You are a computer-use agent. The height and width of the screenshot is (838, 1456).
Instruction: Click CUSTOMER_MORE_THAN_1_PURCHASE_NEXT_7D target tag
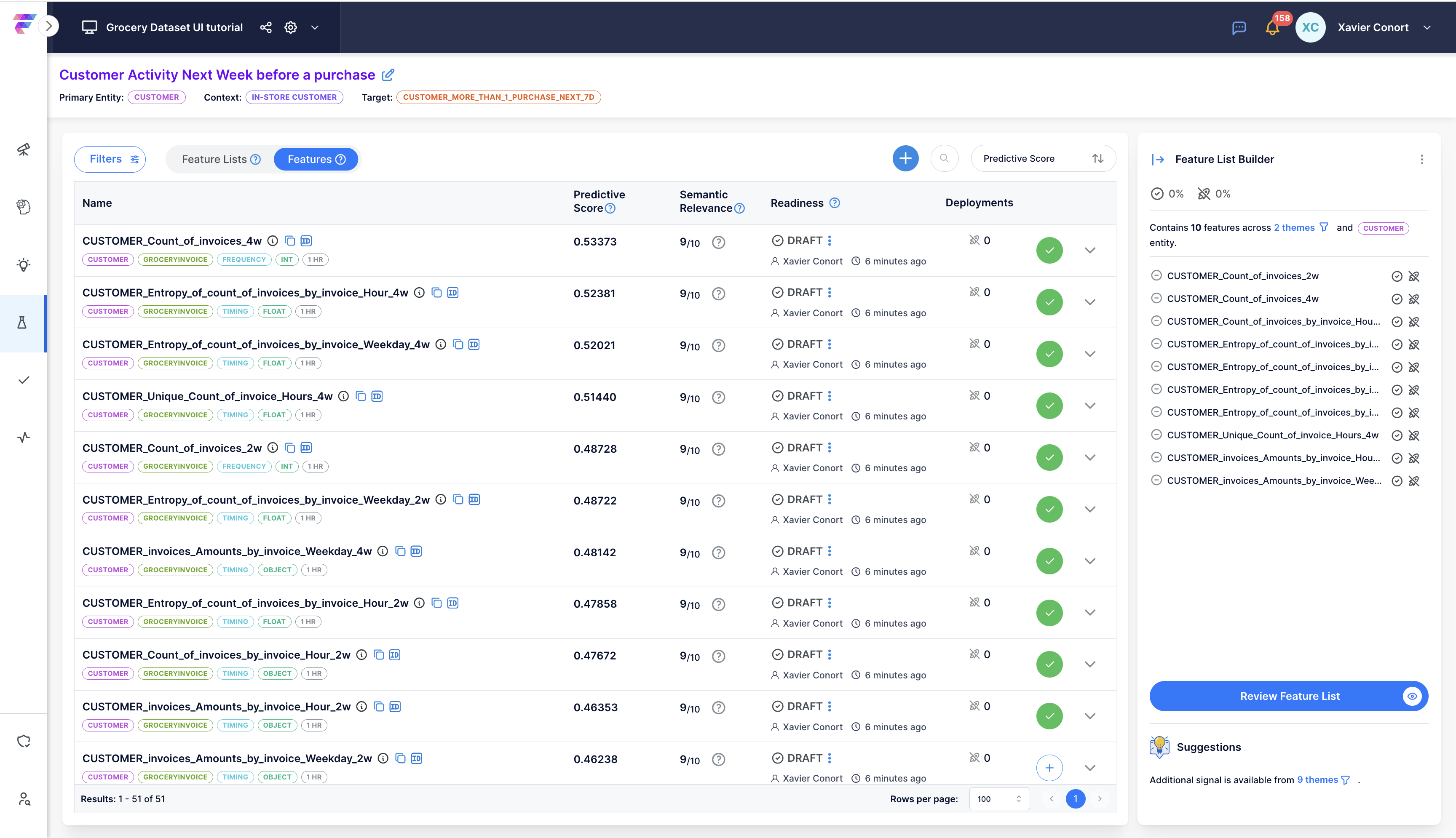pos(498,97)
